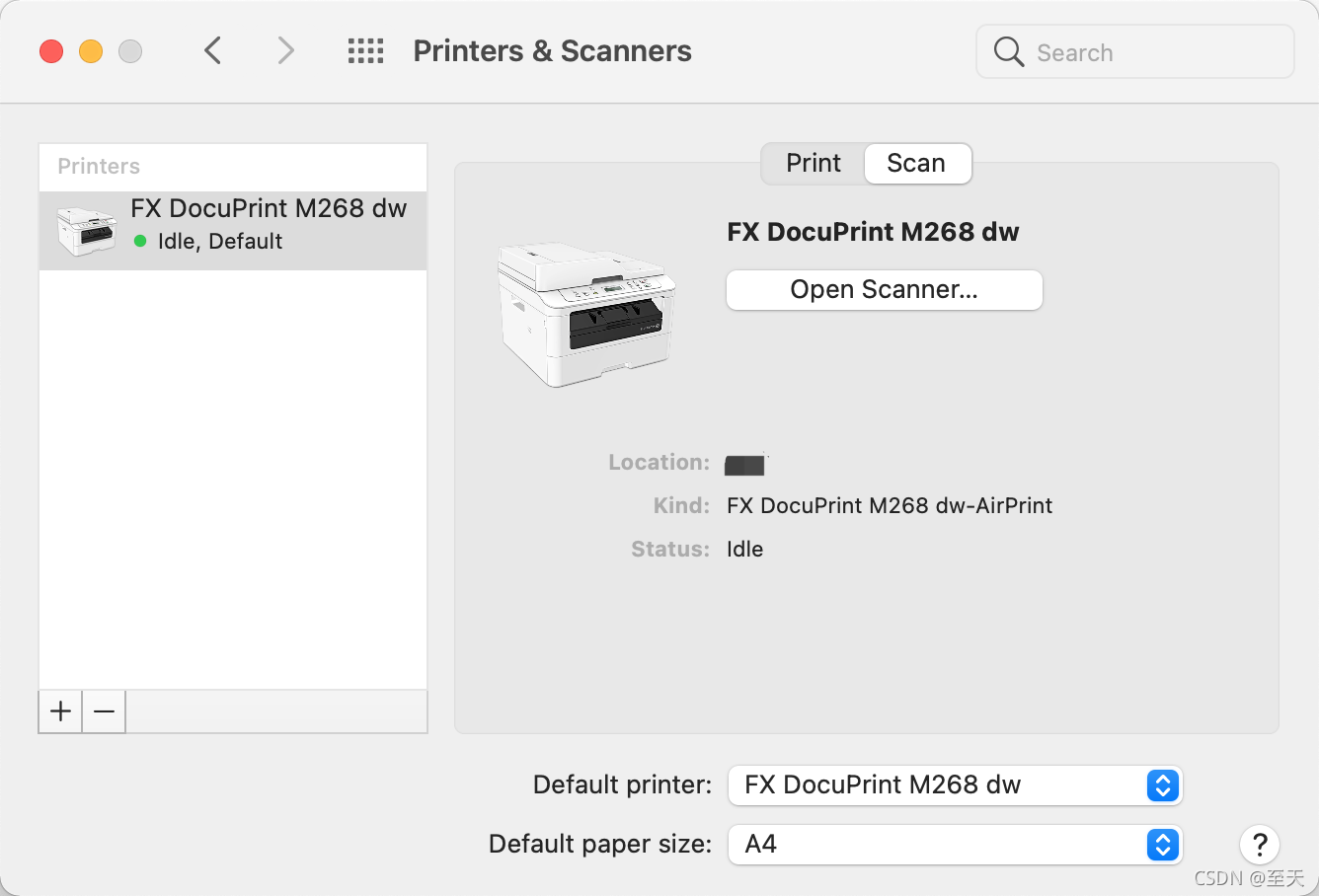This screenshot has height=896, width=1319.
Task: Click the redacted Location value
Action: (745, 465)
